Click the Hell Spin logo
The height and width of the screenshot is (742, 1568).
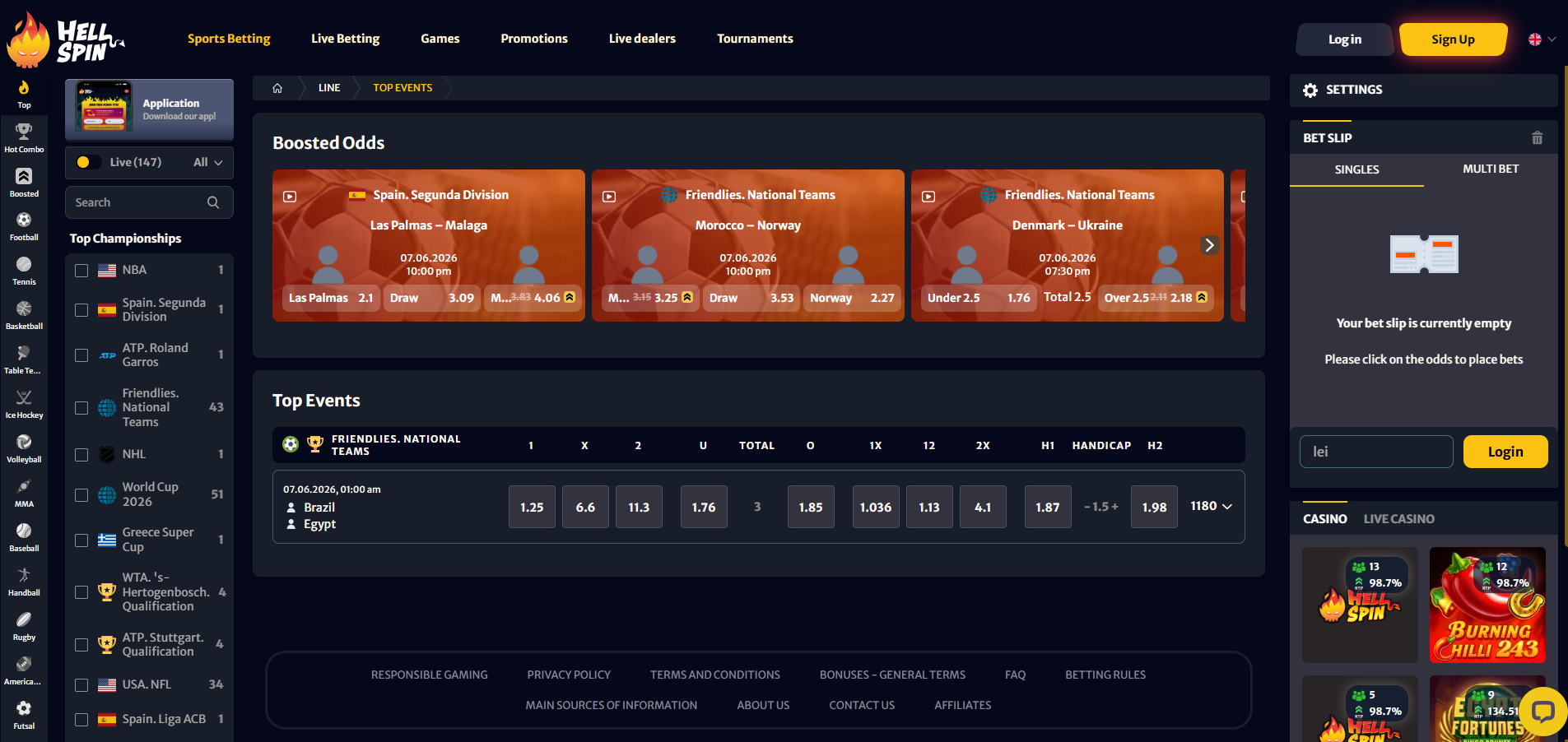tap(66, 39)
